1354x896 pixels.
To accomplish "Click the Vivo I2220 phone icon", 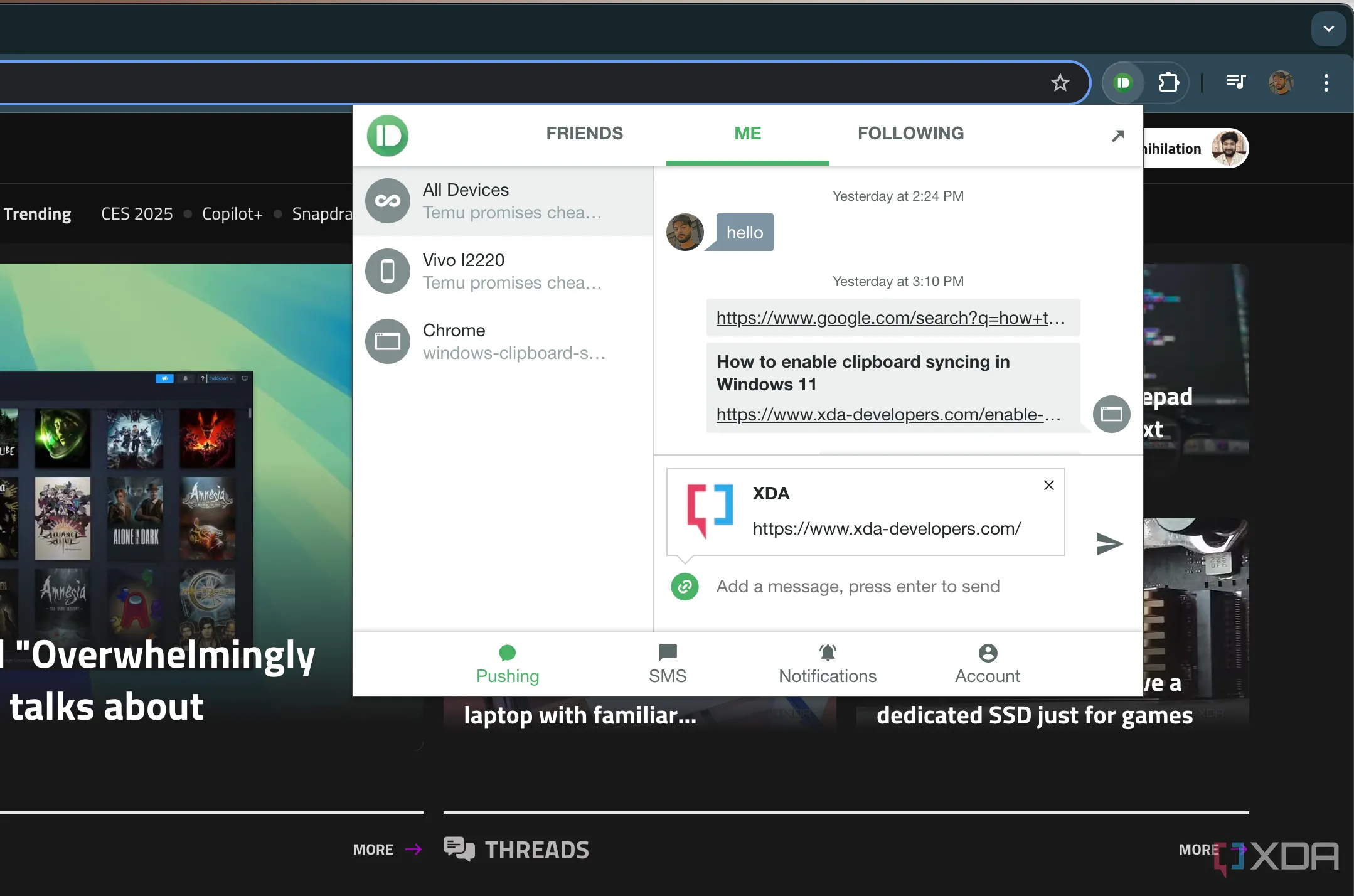I will click(x=388, y=271).
